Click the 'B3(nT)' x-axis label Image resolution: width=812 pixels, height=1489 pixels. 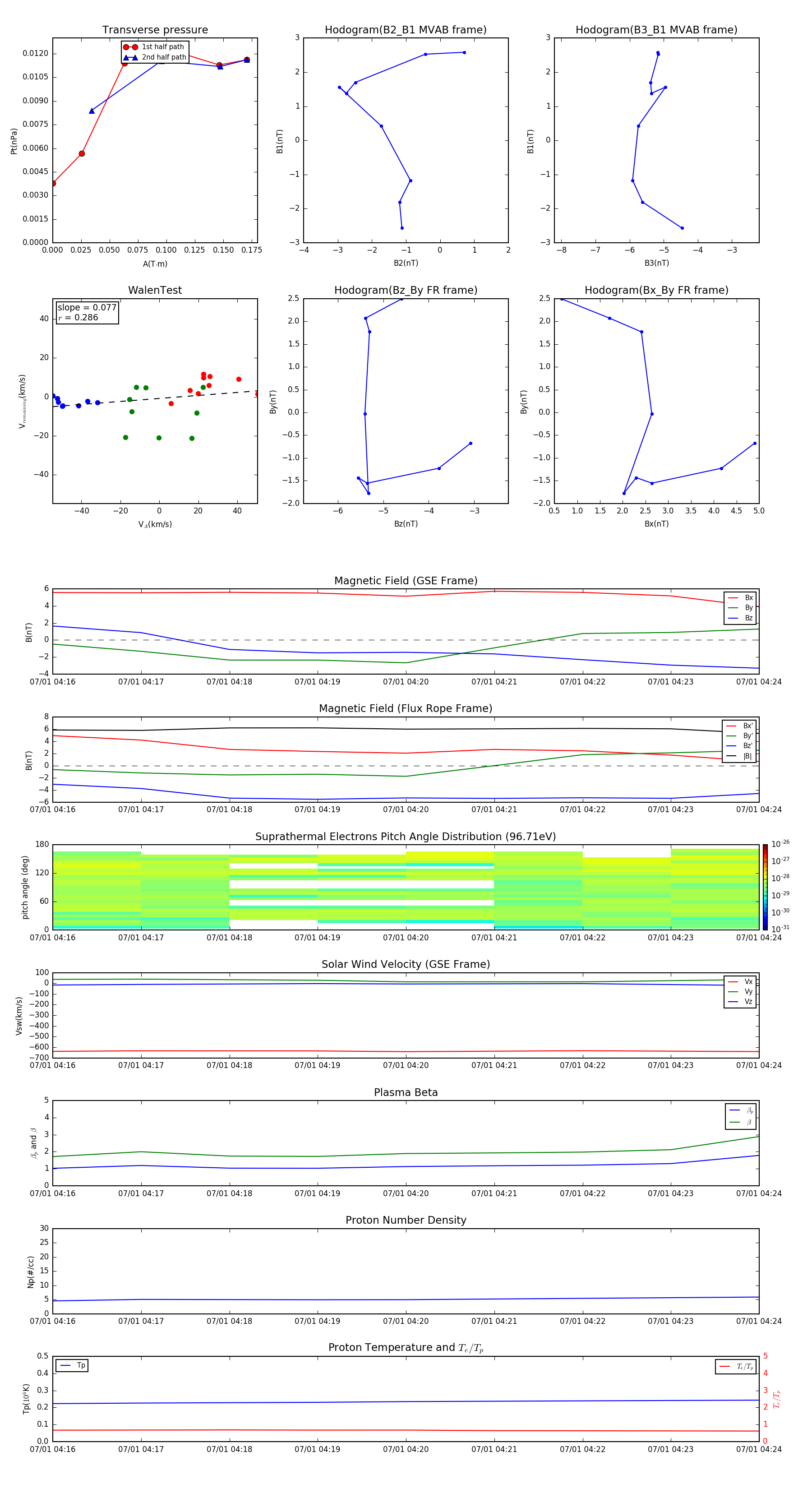click(656, 263)
